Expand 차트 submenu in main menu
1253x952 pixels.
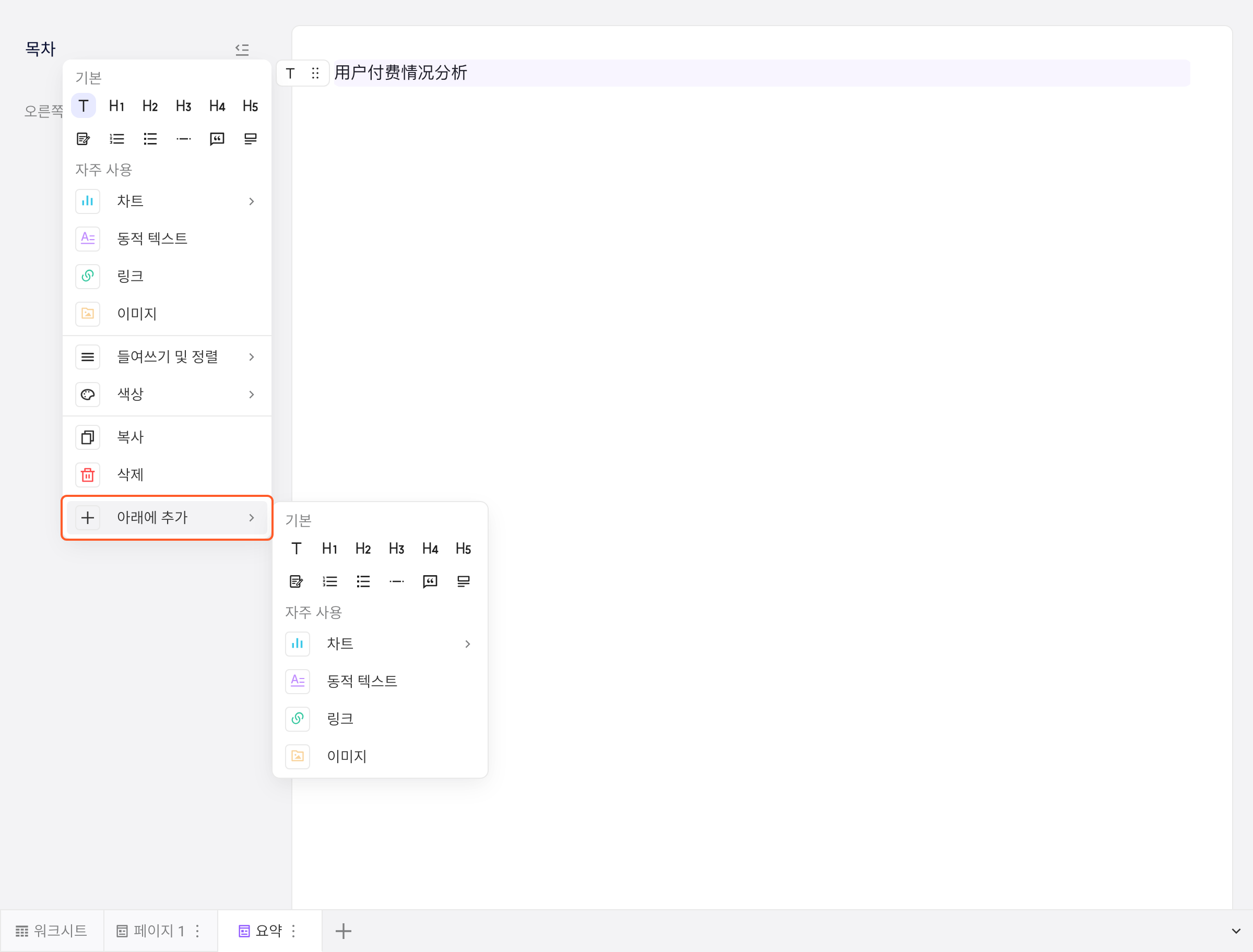(167, 201)
